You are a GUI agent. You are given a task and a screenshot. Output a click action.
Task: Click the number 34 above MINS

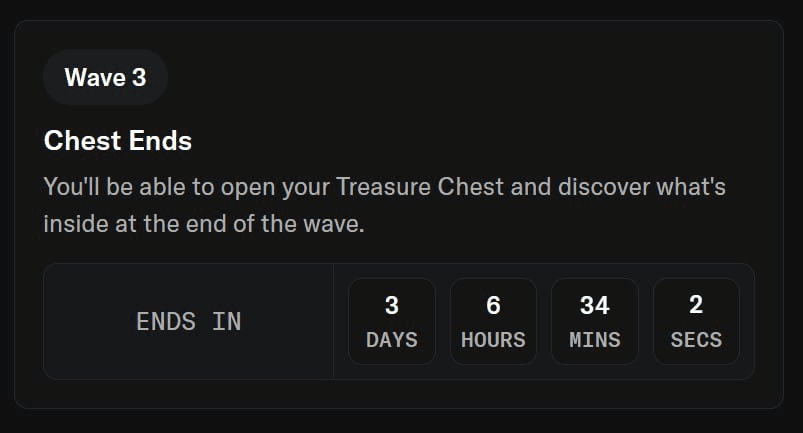[x=595, y=305]
